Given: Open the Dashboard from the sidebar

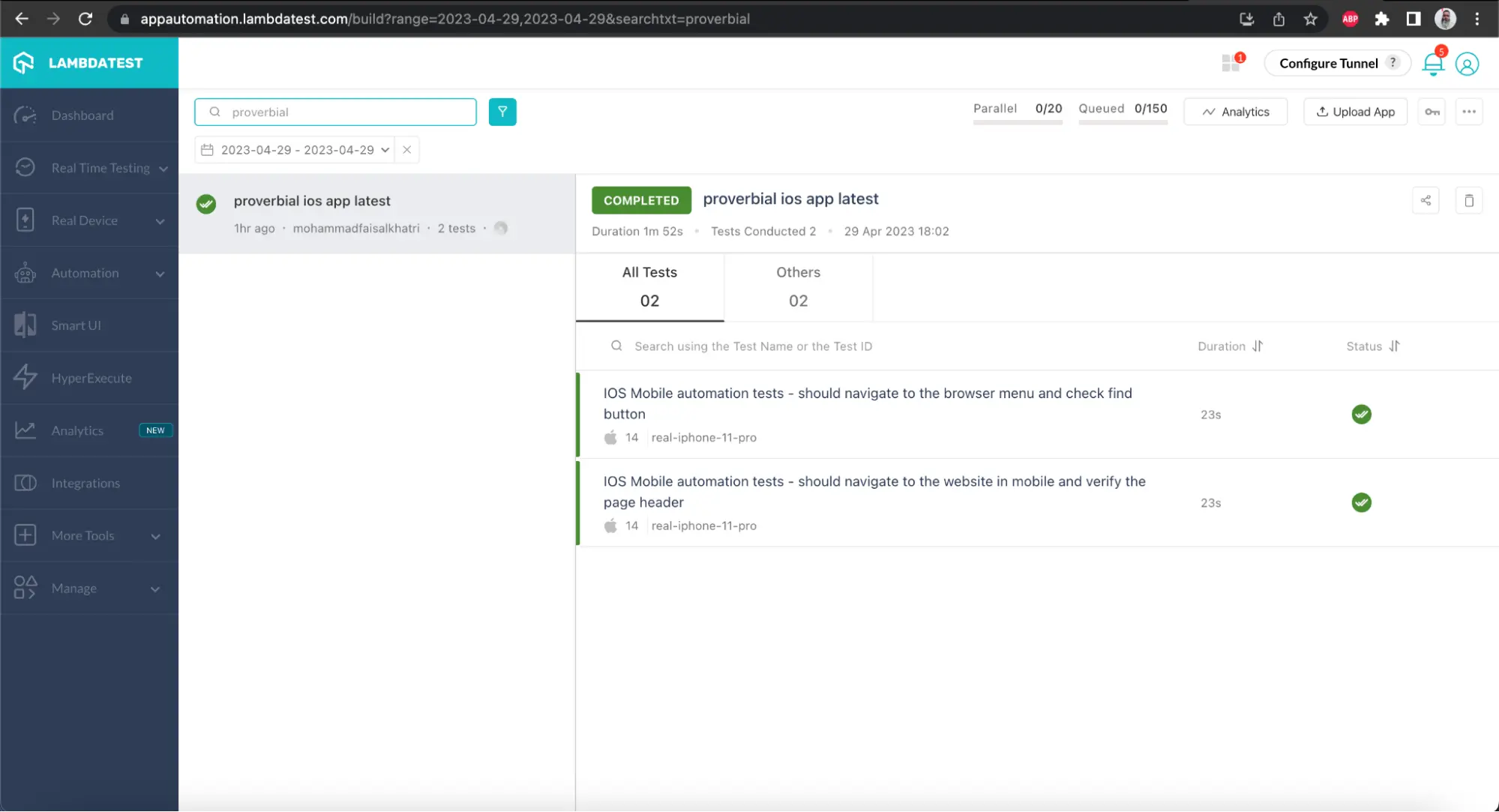Looking at the screenshot, I should [x=82, y=115].
